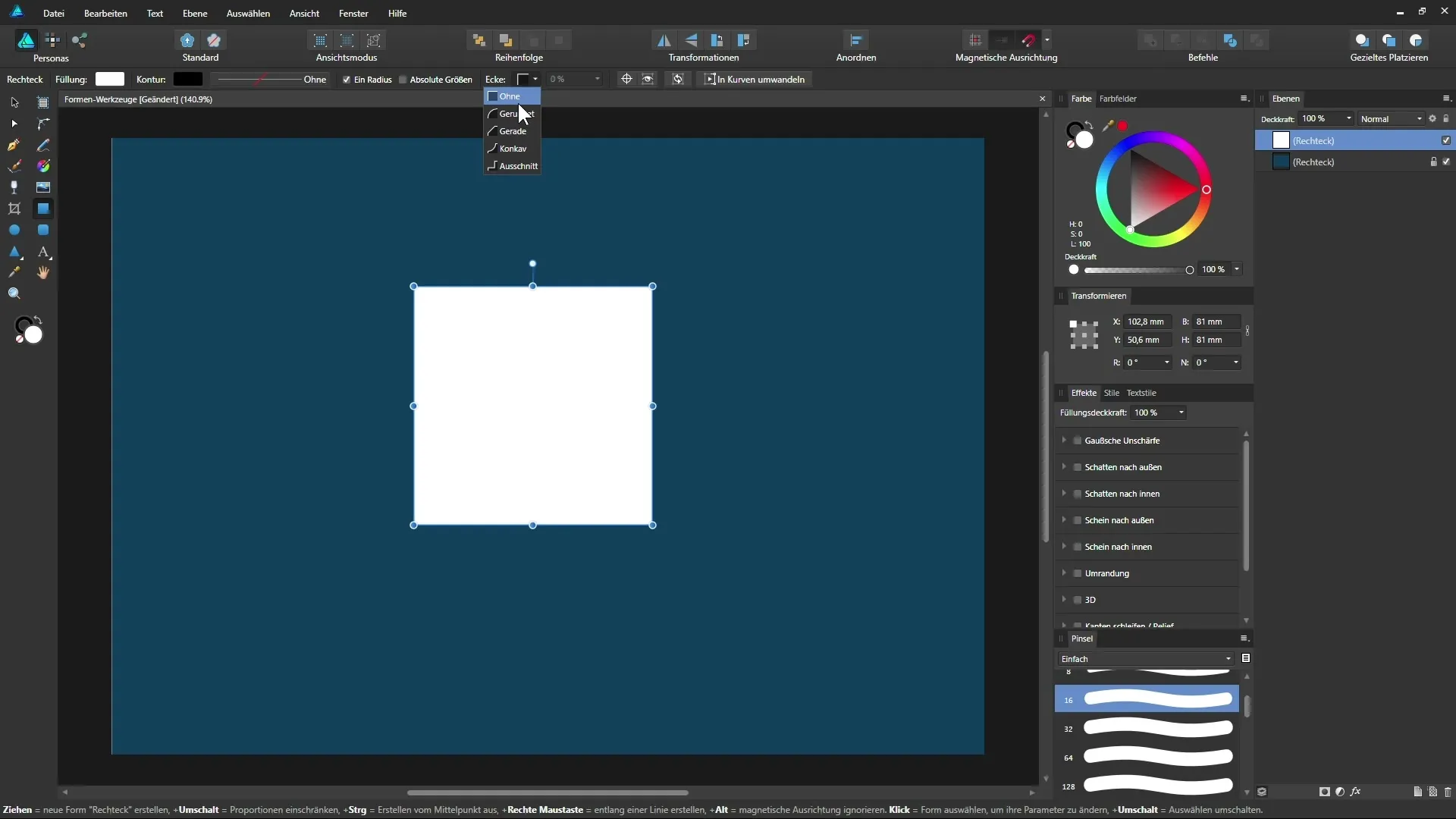The image size is (1456, 819).
Task: Select the Move tool arrow
Action: (x=14, y=102)
